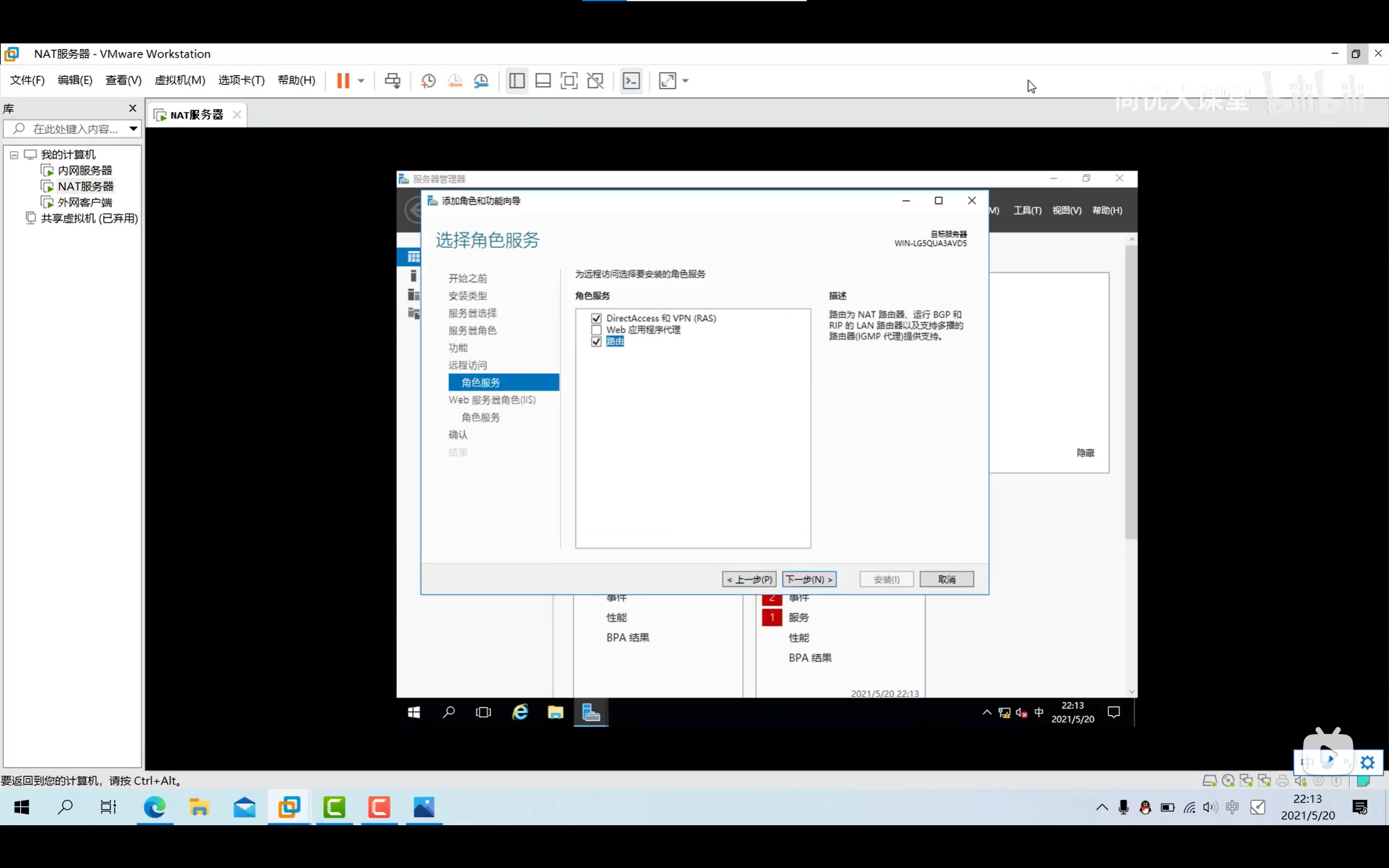Viewport: 1389px width, 868px height.
Task: Click Send Ctrl+Alt+Del toolbar icon
Action: point(393,81)
